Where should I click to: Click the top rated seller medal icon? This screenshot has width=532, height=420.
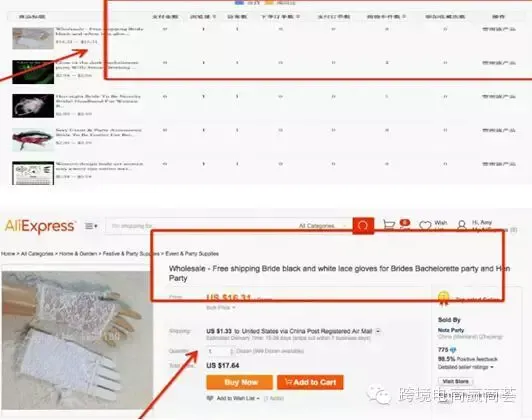point(443,298)
